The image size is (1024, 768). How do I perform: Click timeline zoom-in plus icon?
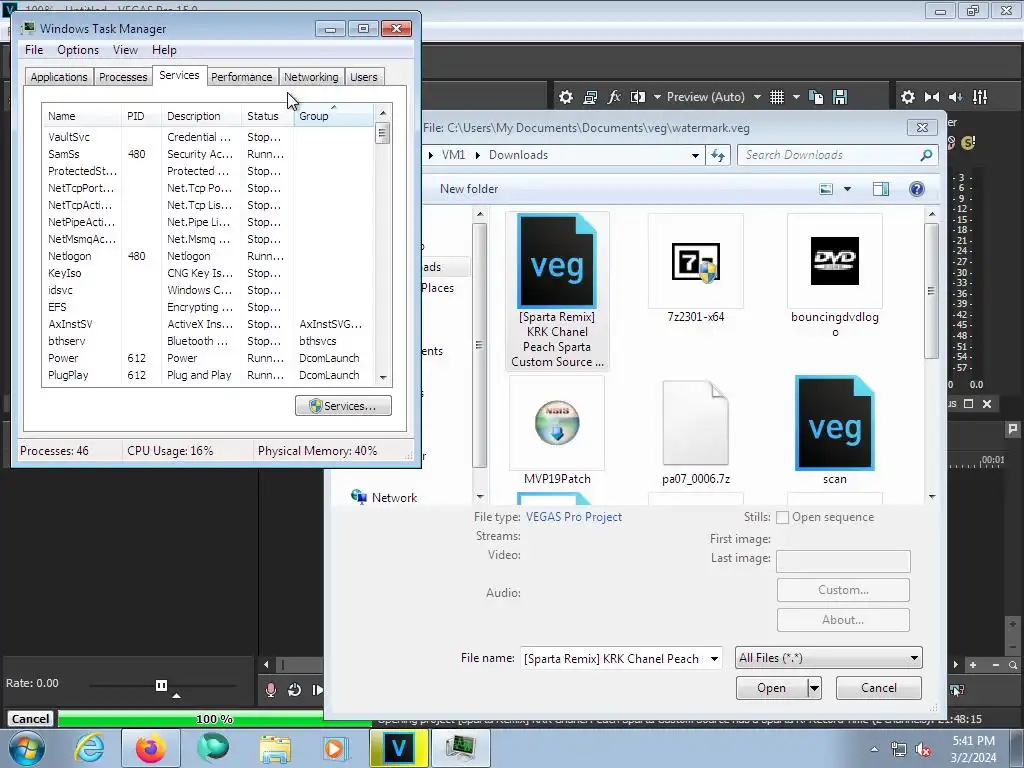coord(973,665)
